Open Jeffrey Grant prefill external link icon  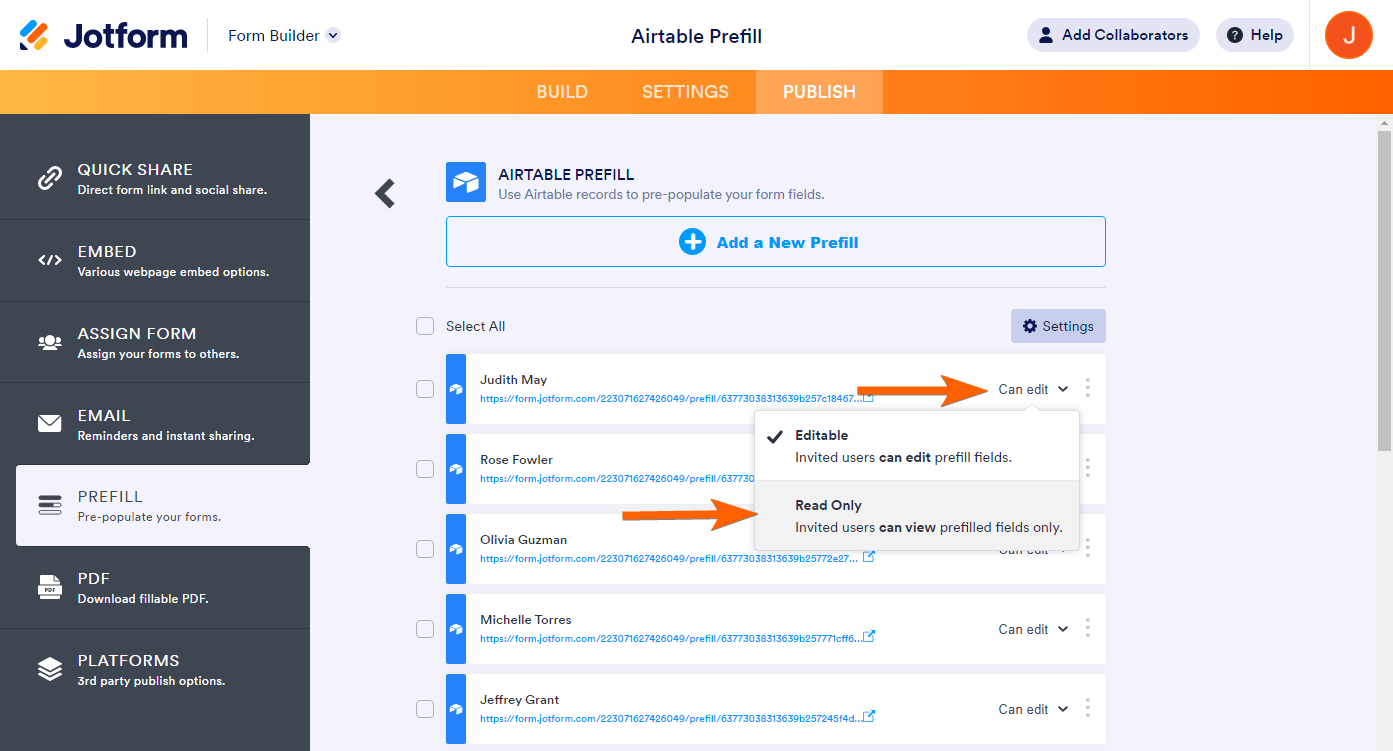869,716
